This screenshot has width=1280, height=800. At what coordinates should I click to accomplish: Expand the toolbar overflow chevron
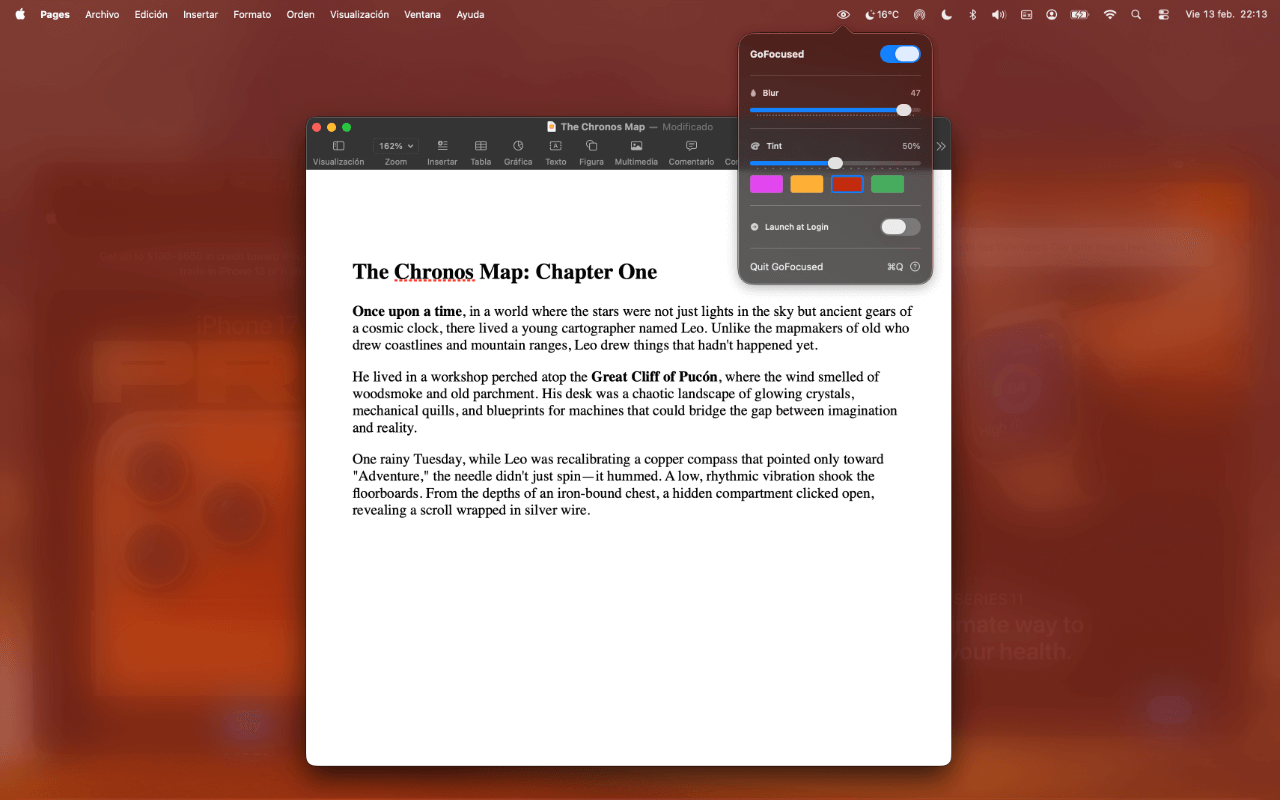tap(940, 145)
